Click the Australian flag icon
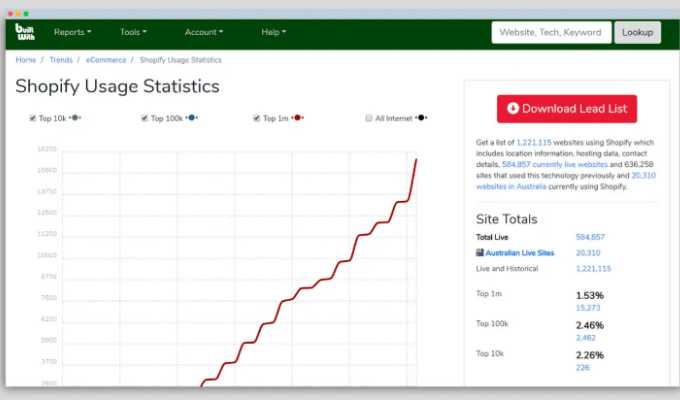This screenshot has width=680, height=400. [480, 253]
